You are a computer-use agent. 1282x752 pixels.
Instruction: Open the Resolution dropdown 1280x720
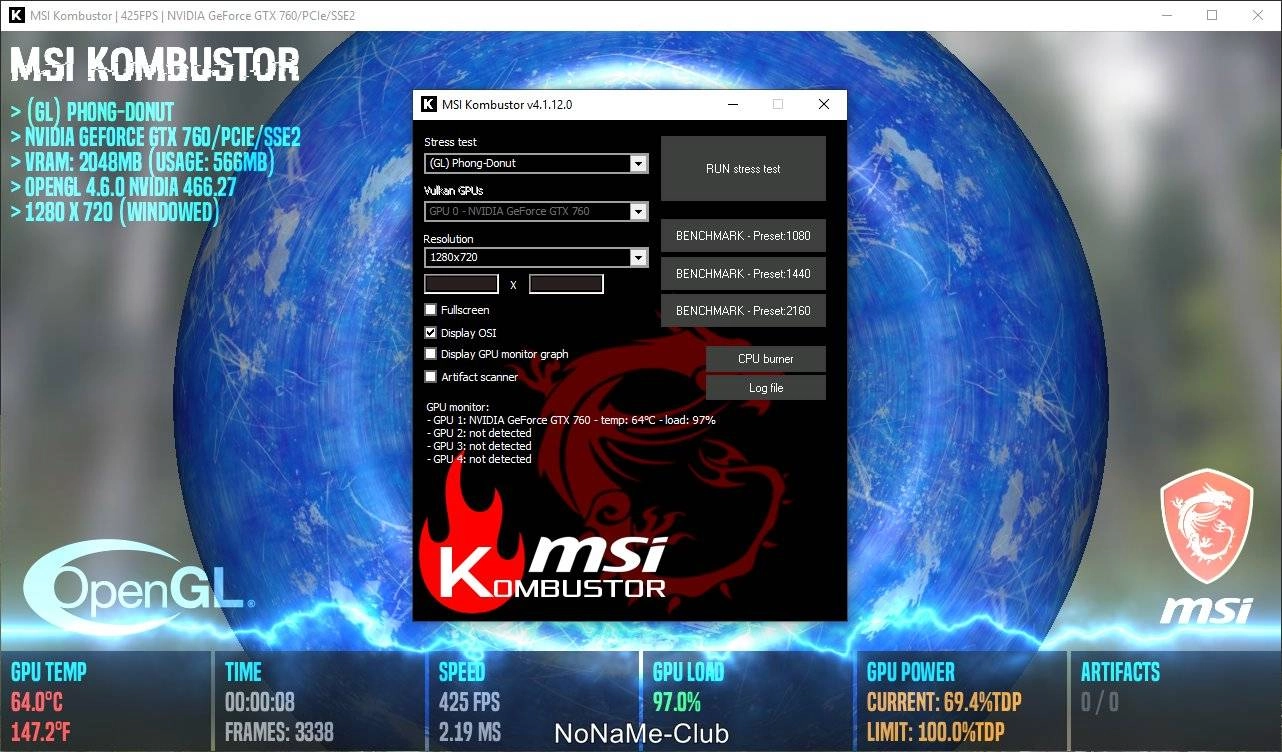(536, 258)
